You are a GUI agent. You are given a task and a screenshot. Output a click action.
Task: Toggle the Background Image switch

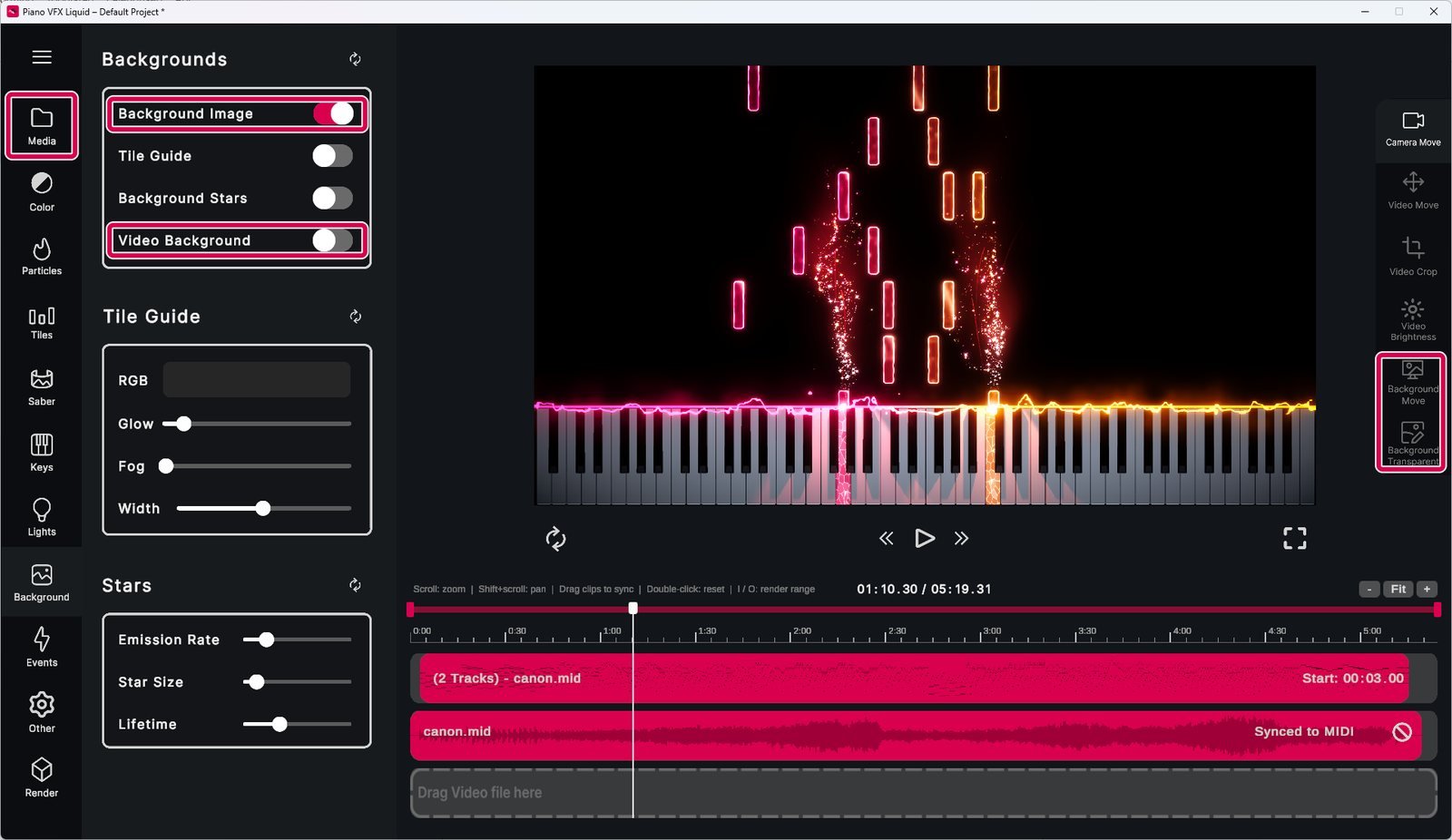[333, 113]
